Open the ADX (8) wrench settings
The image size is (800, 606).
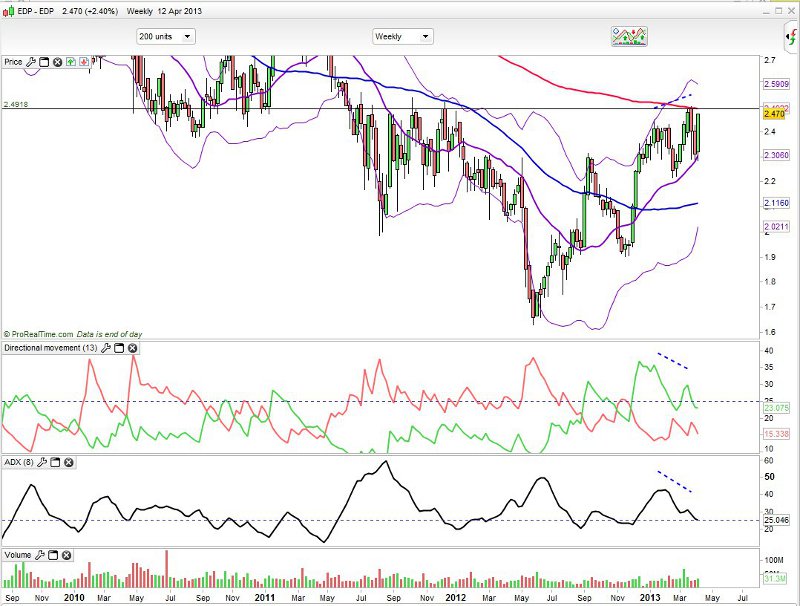42,462
